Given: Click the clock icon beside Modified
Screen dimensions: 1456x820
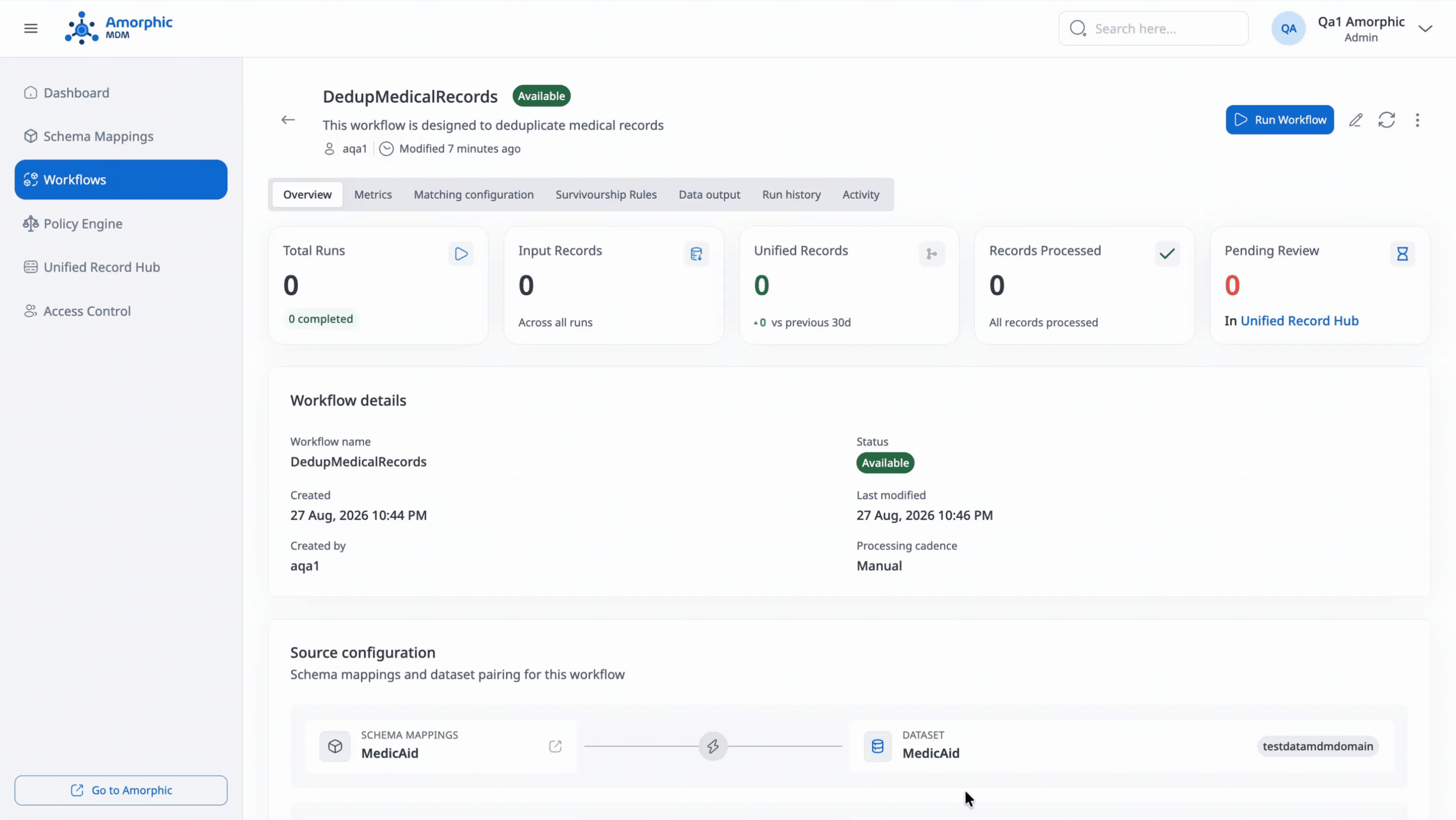Looking at the screenshot, I should click(x=386, y=149).
